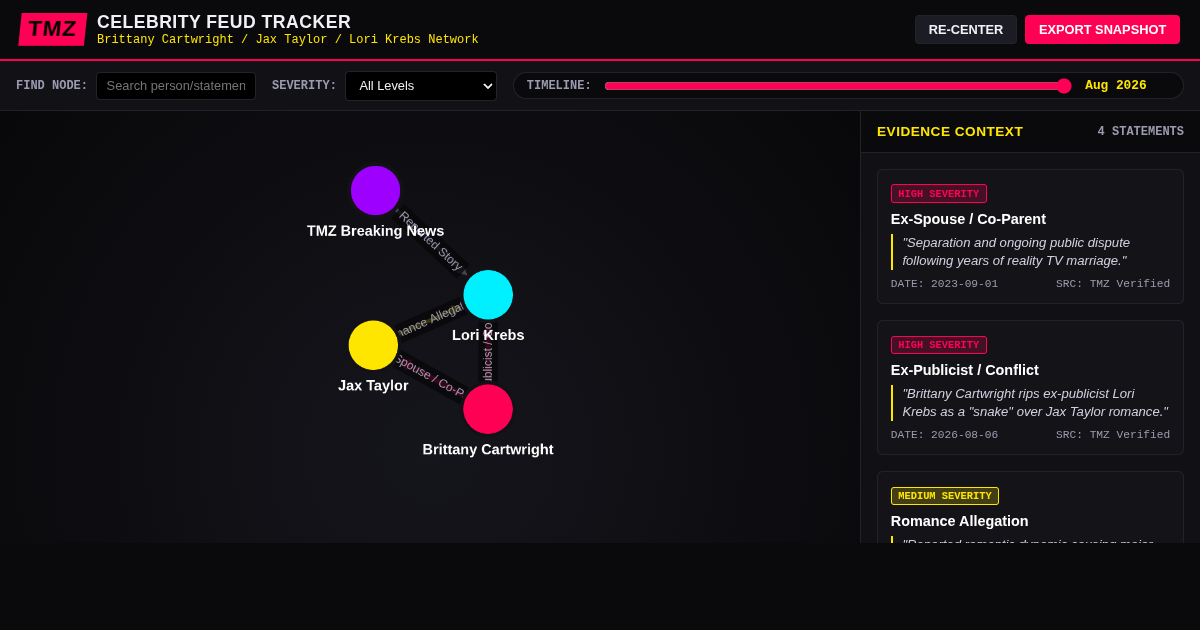Viewport: 1200px width, 630px height.
Task: Click SRC: TMZ Verified on Ex-Spouse card
Action: pyautogui.click(x=1113, y=284)
